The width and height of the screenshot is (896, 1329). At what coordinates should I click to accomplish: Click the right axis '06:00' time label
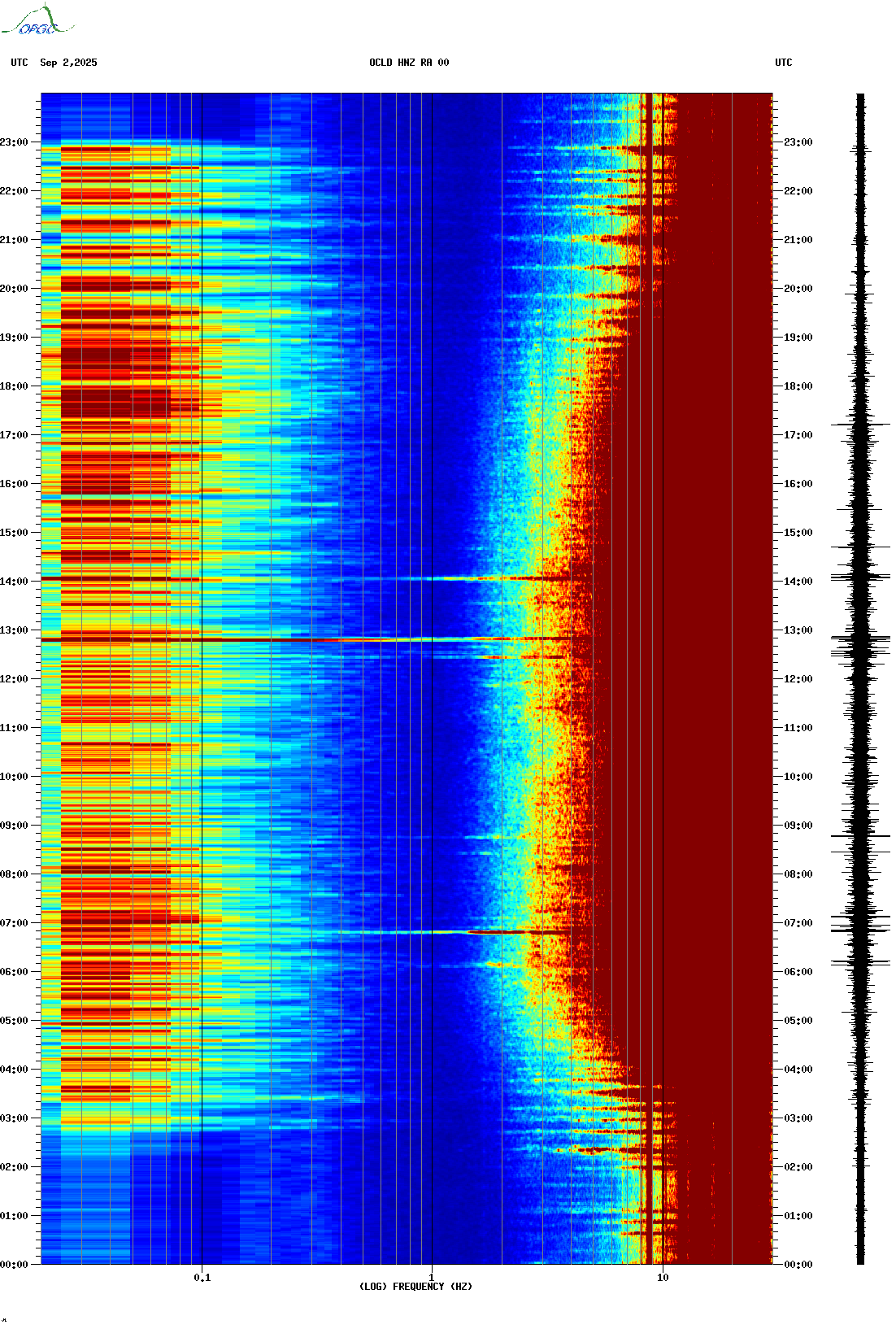pos(798,972)
